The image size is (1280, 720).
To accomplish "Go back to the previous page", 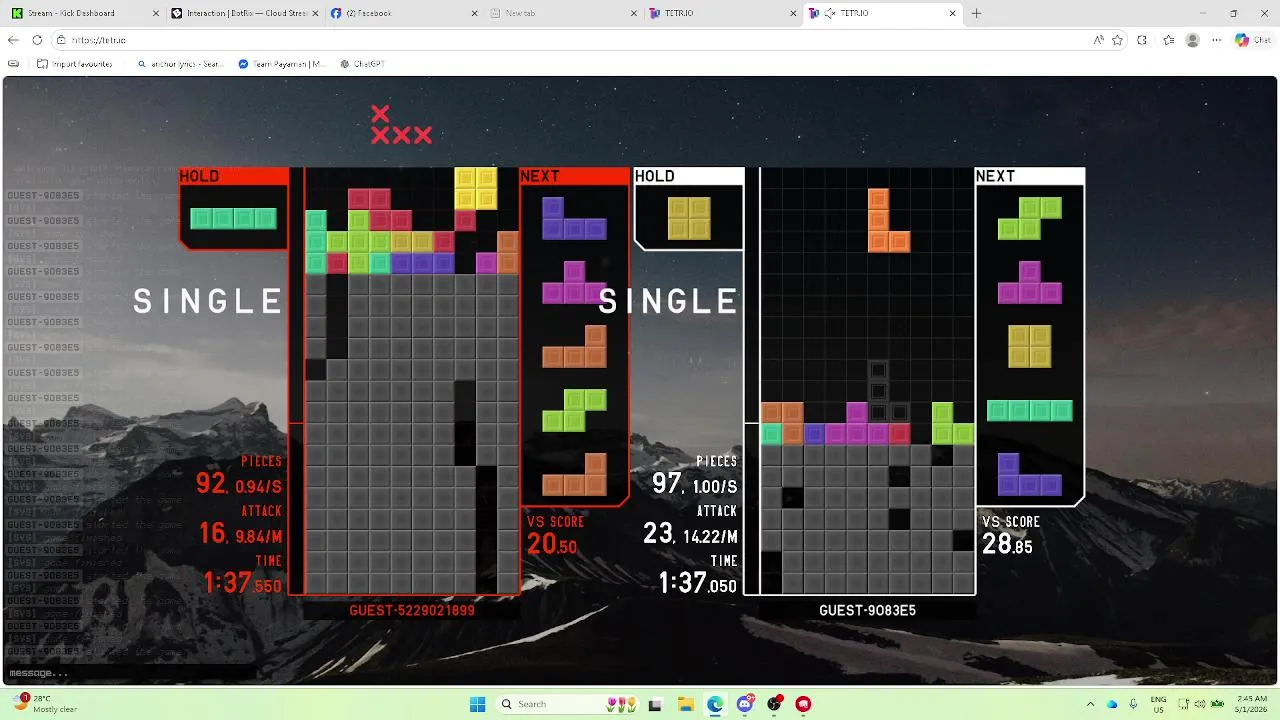I will [x=13, y=40].
